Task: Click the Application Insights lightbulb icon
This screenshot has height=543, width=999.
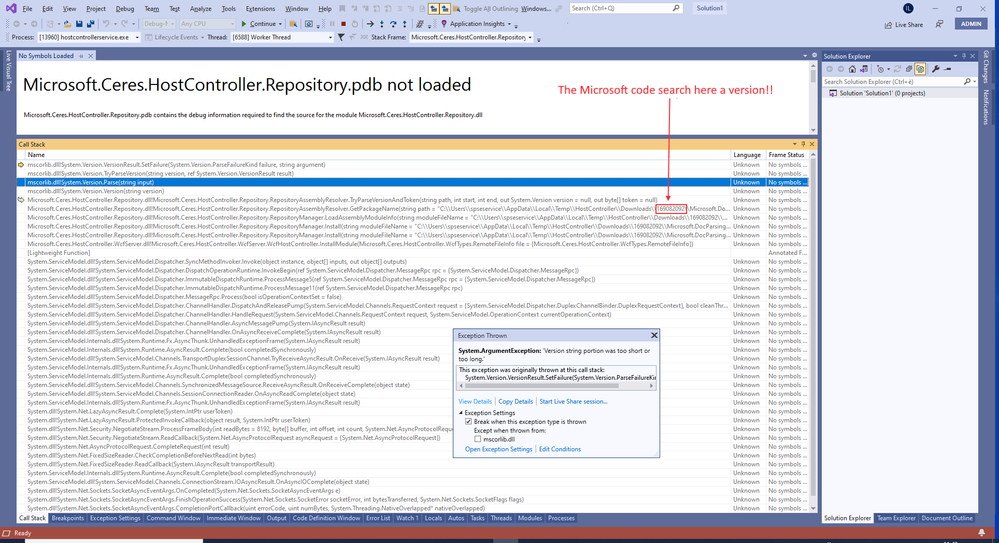Action: (444, 24)
